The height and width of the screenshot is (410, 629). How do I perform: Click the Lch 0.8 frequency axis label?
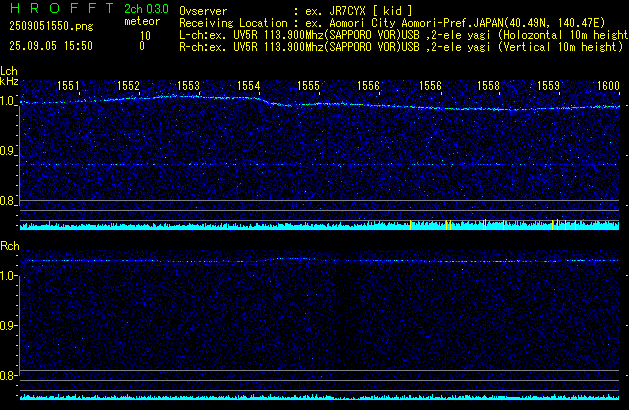point(7,201)
